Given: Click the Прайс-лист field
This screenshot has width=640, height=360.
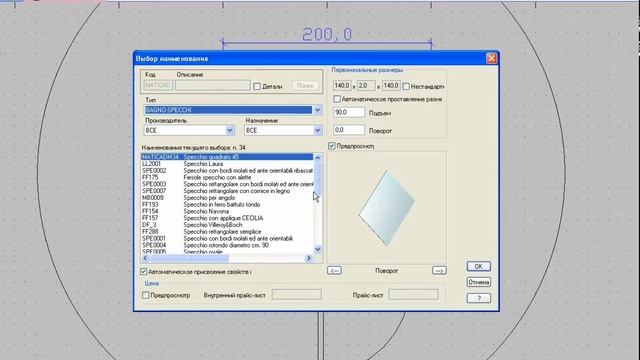Looking at the screenshot, I should click(x=413, y=295).
